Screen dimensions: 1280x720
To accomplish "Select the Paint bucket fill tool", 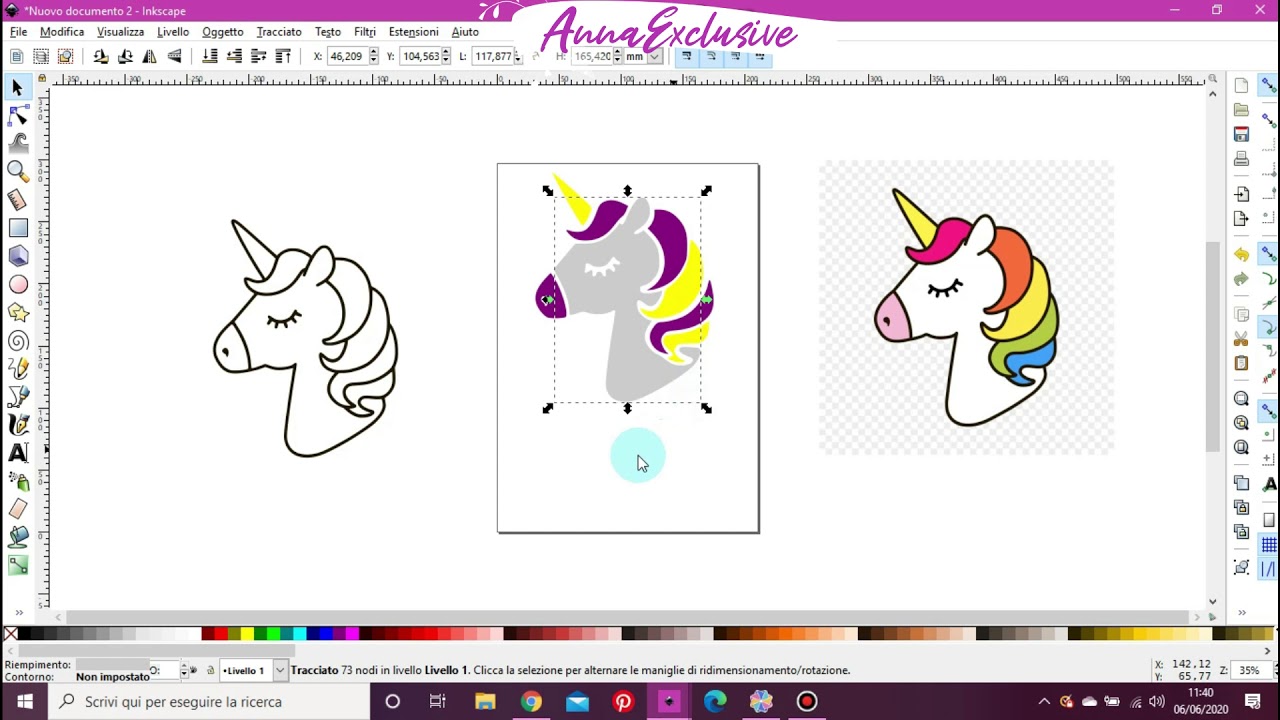I will point(17,537).
